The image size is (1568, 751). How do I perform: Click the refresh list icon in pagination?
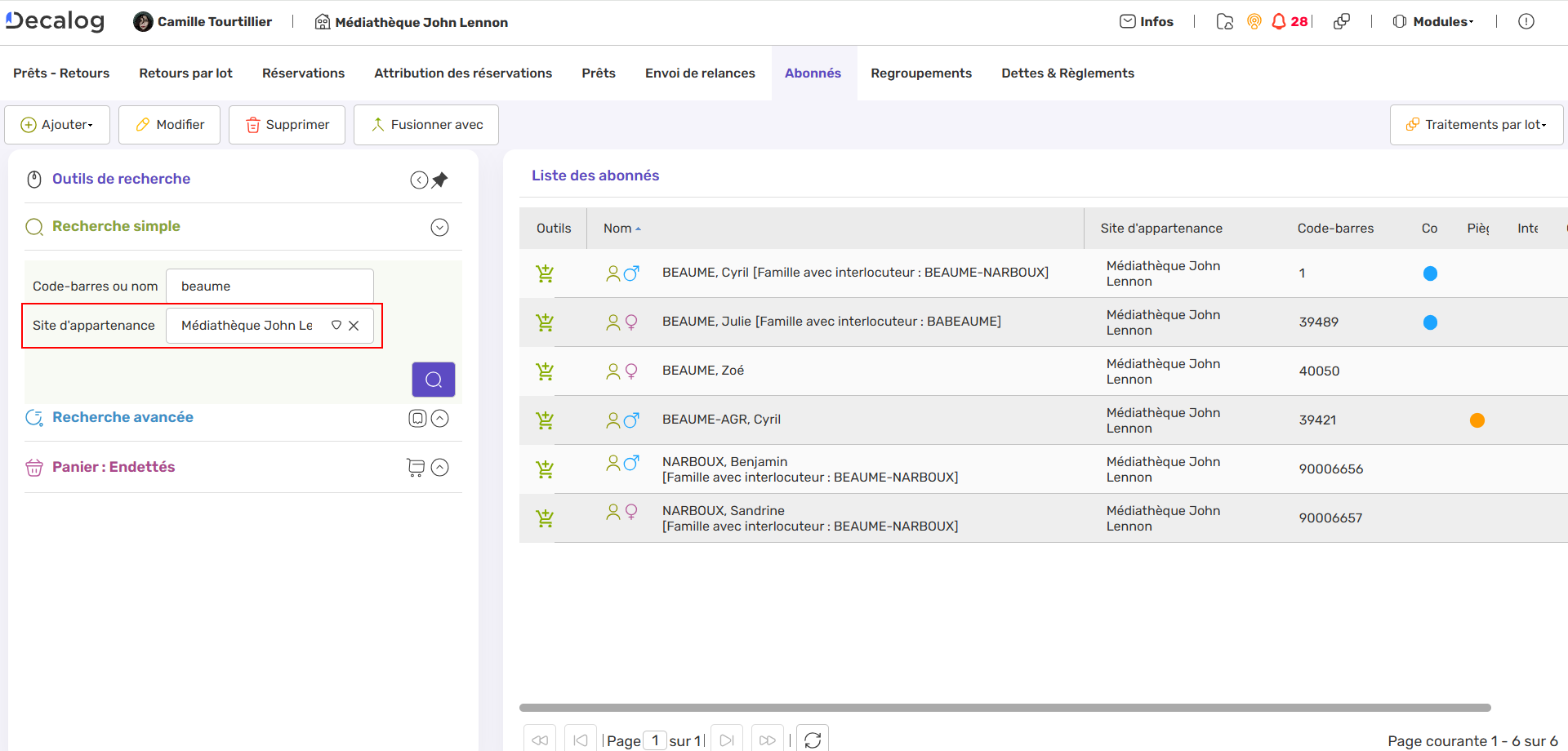click(x=812, y=740)
